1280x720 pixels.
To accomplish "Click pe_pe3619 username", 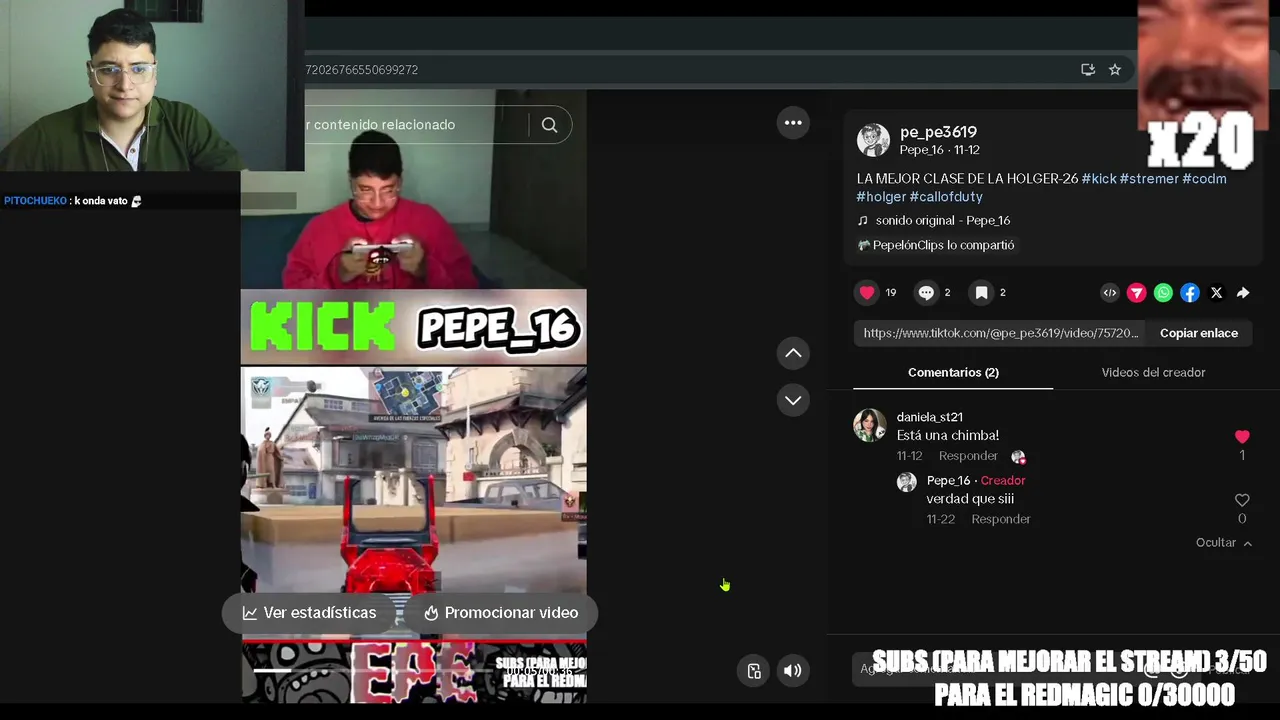I will [938, 132].
